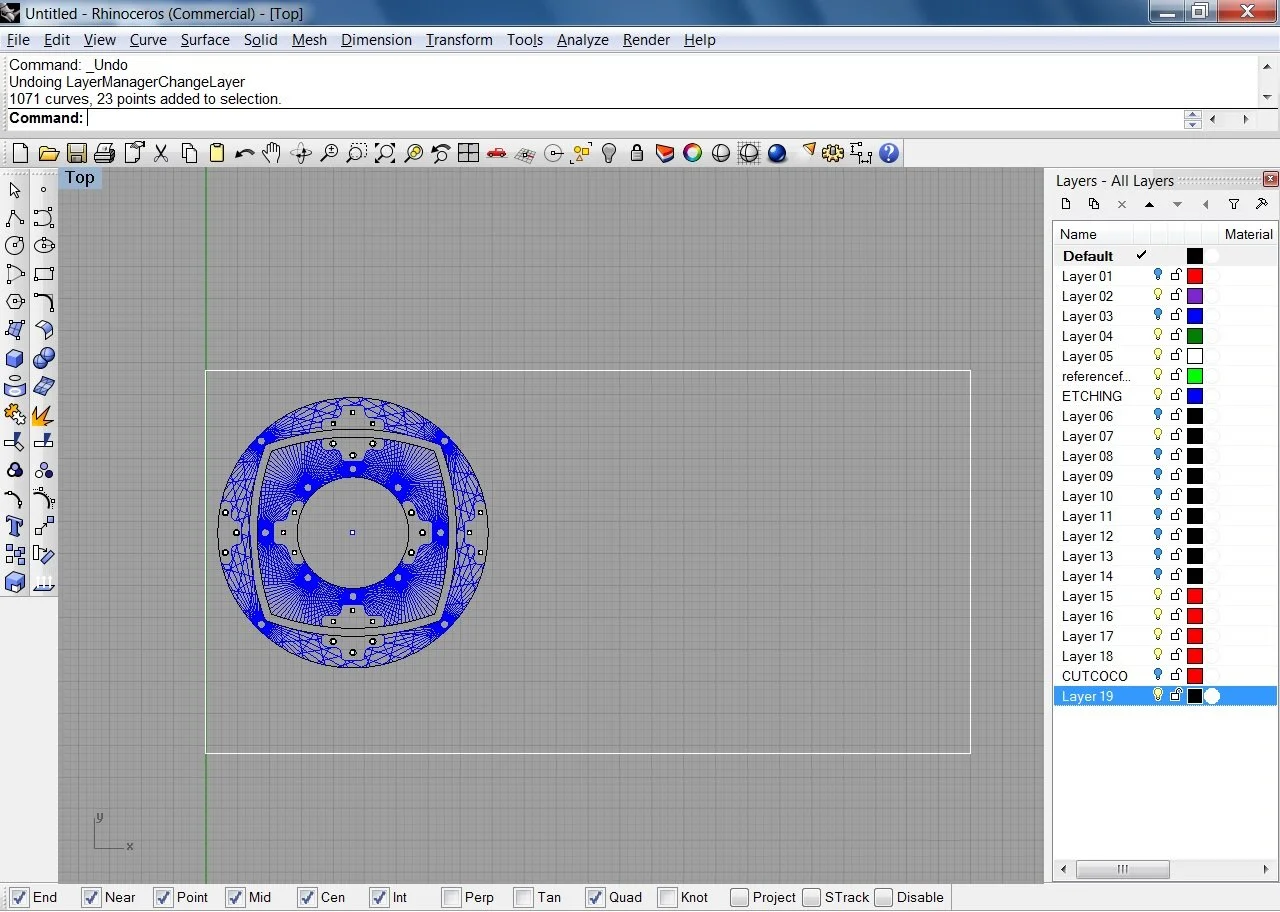The height and width of the screenshot is (912, 1280).
Task: Toggle visibility bulb for Layer 01
Action: tap(1158, 276)
